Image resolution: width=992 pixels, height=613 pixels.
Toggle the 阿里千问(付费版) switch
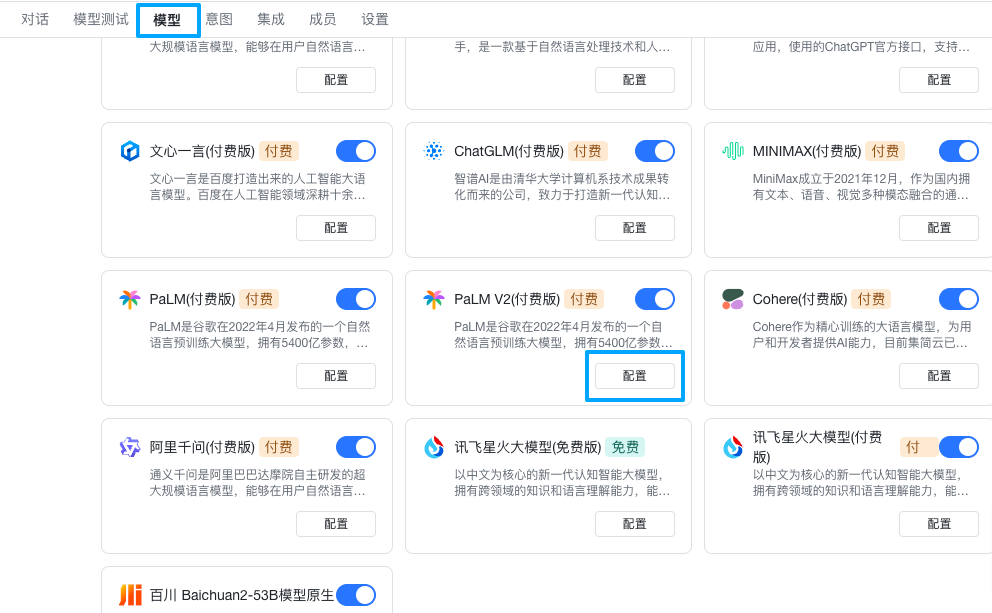tap(356, 447)
